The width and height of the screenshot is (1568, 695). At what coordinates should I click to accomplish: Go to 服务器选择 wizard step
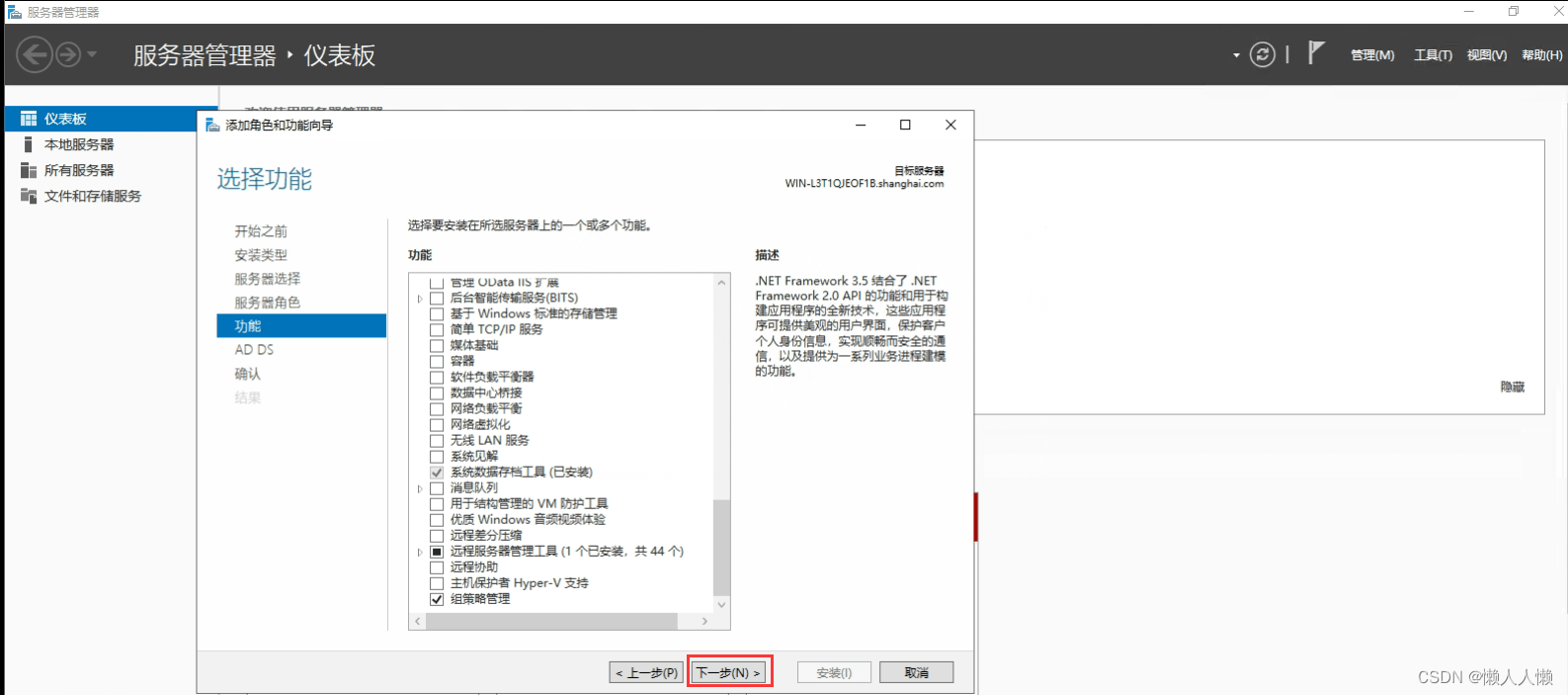[x=267, y=279]
